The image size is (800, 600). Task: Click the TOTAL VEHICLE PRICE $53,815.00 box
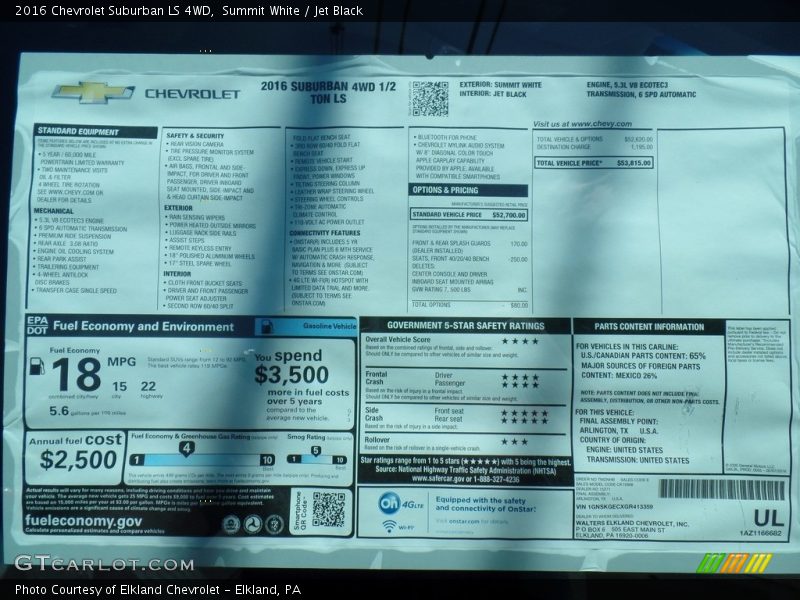(594, 163)
